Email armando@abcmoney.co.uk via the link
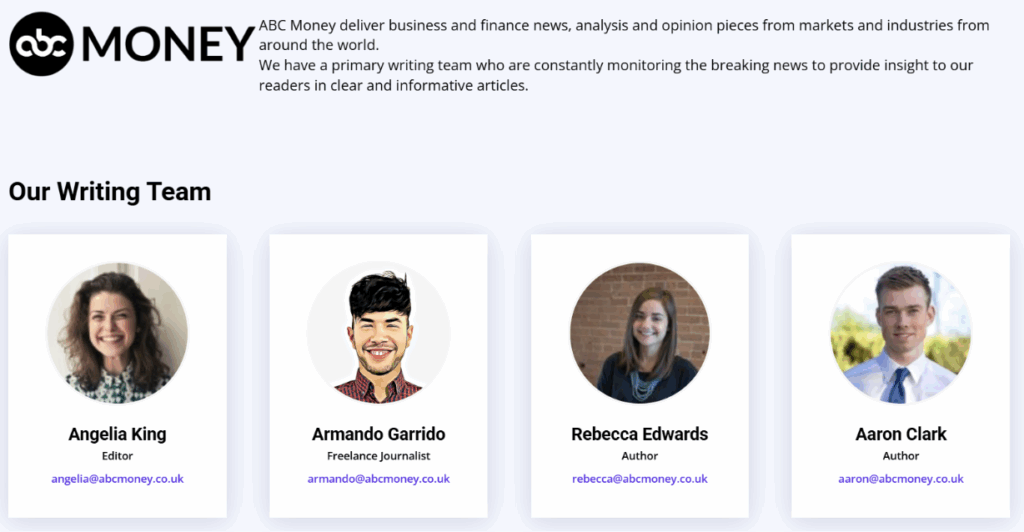Image resolution: width=1024 pixels, height=532 pixels. (378, 479)
